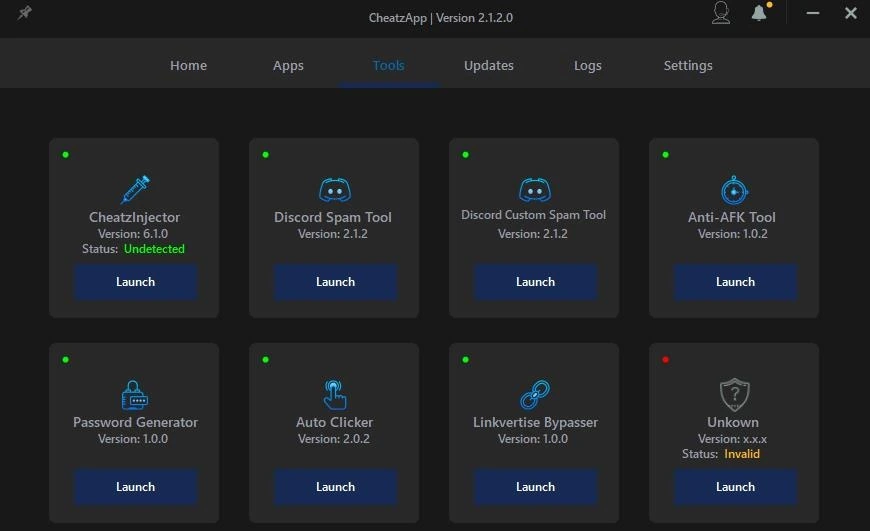Click 'Version: x.x.x' text
Image resolution: width=870 pixels, height=531 pixels.
(x=732, y=439)
